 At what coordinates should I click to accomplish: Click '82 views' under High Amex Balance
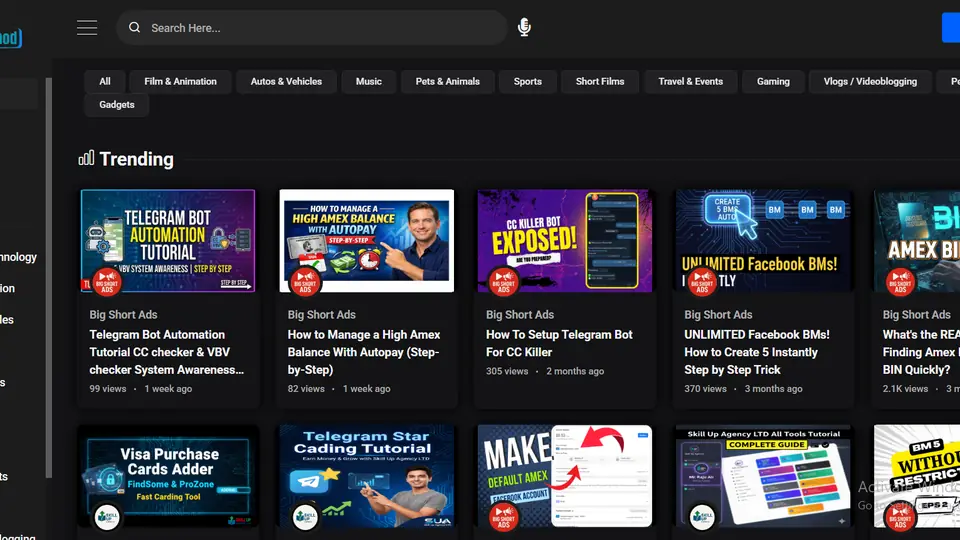coord(306,389)
